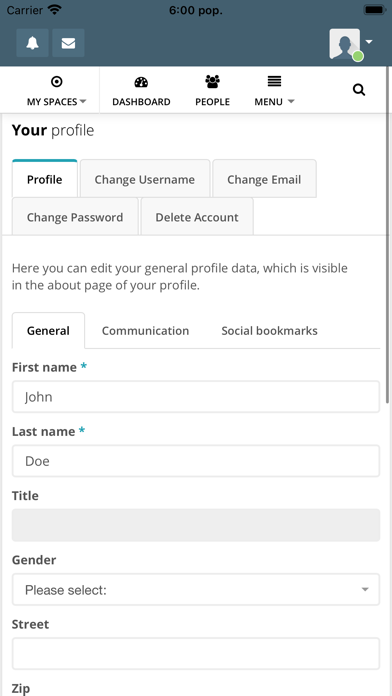Click the 'Title' label
This screenshot has width=392, height=696.
click(x=25, y=495)
